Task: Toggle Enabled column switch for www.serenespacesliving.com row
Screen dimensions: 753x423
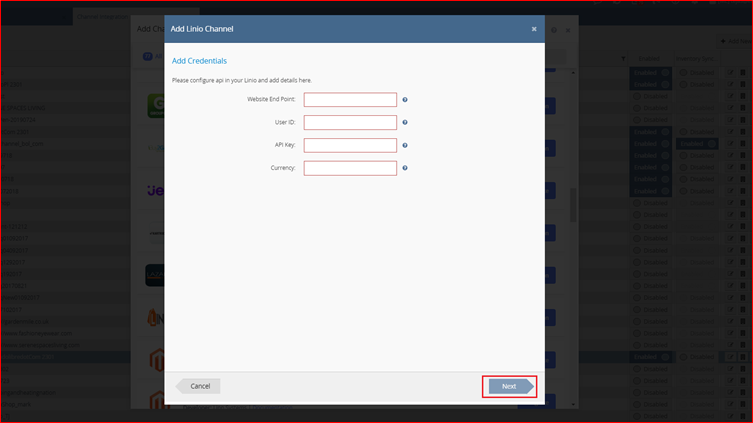Action: [x=651, y=345]
